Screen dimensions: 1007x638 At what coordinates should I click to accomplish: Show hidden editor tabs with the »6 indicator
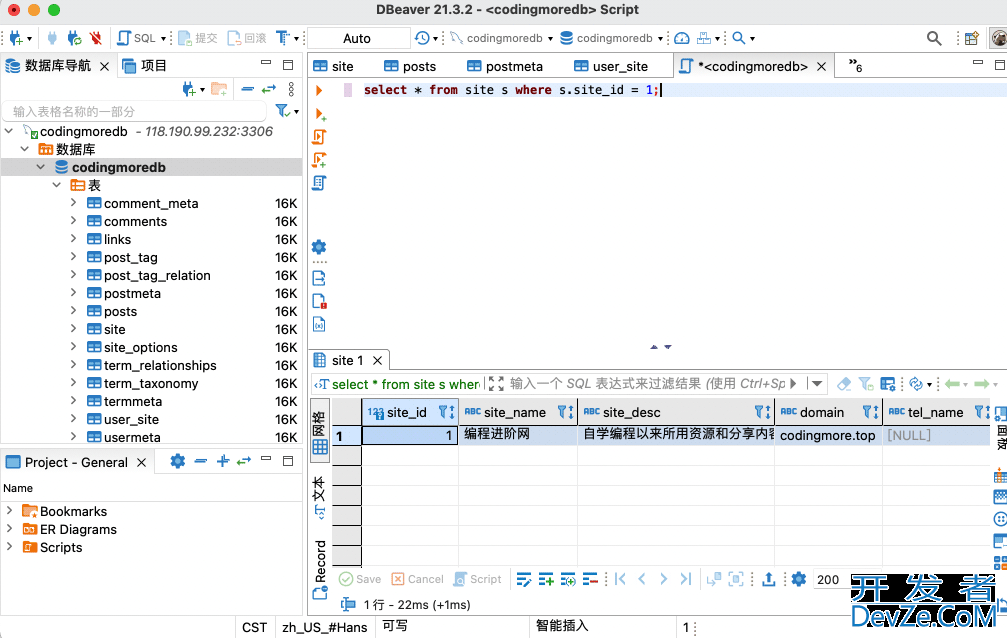[855, 66]
